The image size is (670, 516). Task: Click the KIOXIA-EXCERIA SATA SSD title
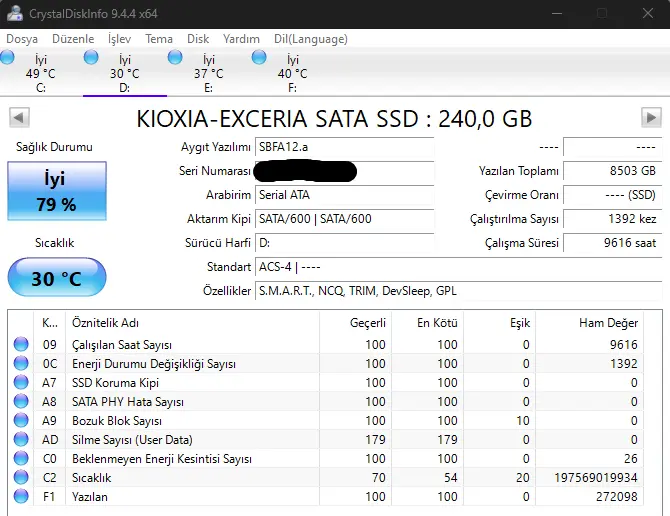334,119
